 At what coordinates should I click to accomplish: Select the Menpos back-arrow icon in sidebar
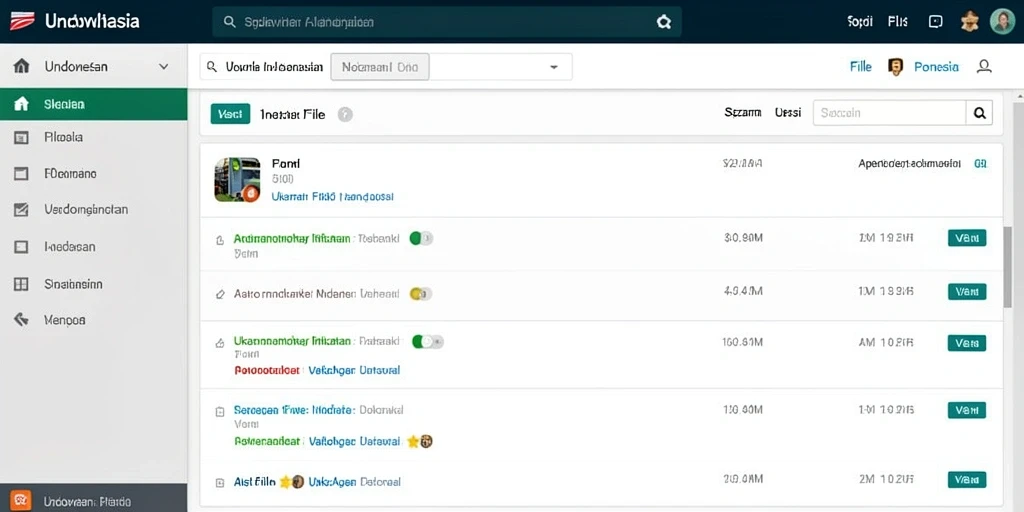click(x=22, y=319)
